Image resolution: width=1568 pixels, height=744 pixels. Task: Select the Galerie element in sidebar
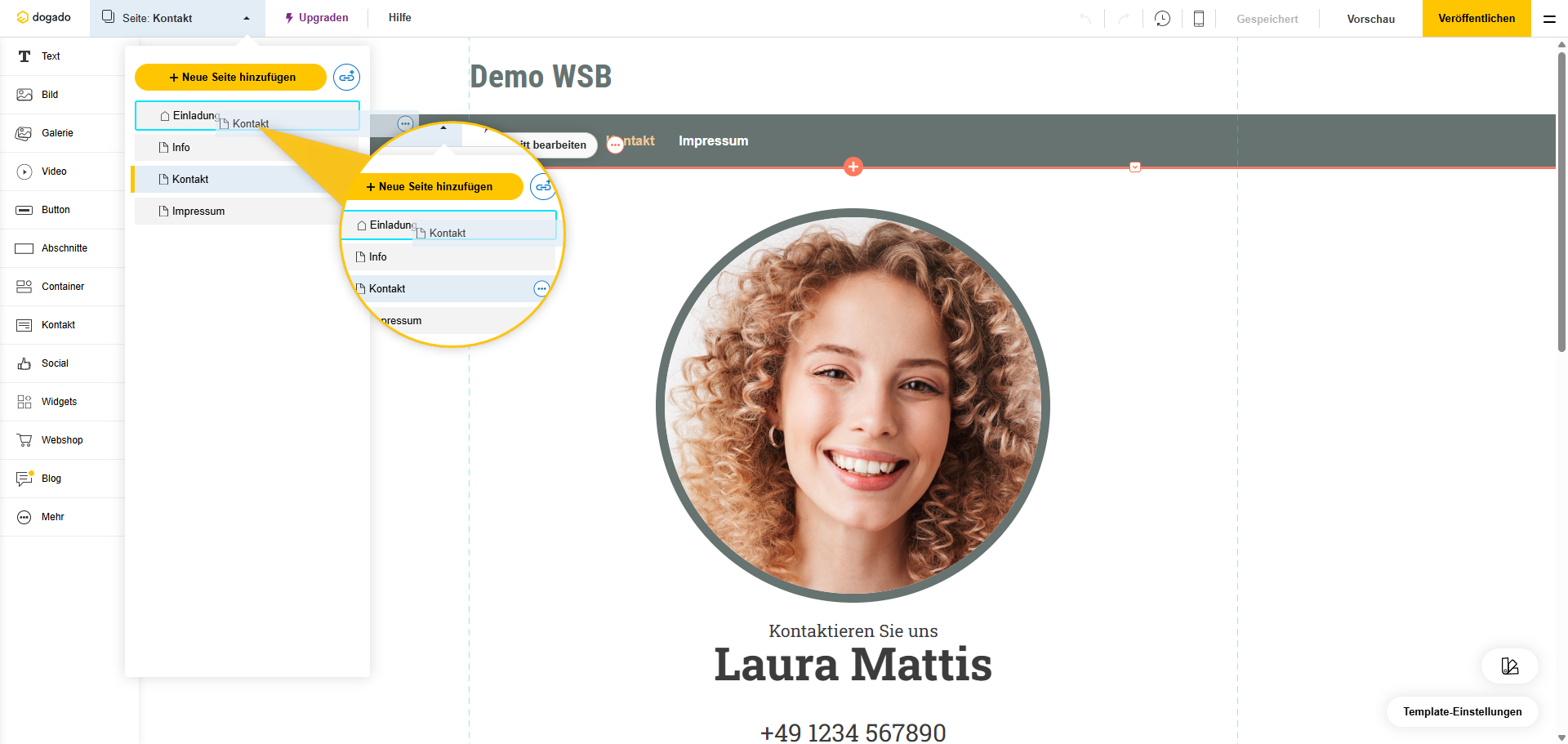pos(57,133)
